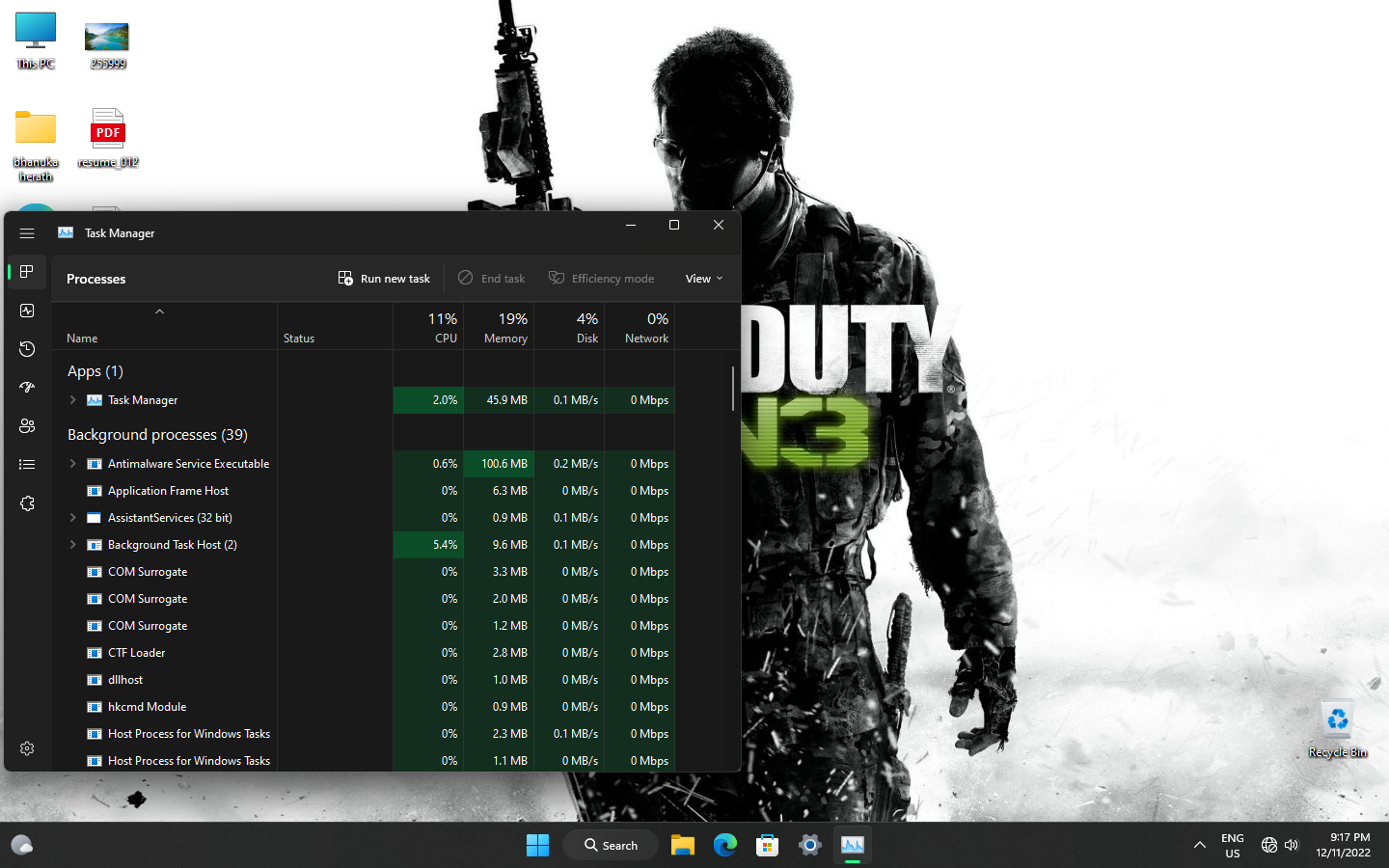Open the Startup apps icon in sidebar
The width and height of the screenshot is (1389, 868).
tap(27, 388)
